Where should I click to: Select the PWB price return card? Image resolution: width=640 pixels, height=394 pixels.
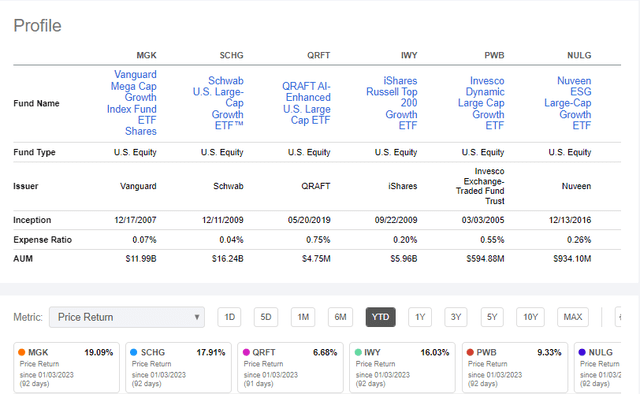click(x=515, y=367)
